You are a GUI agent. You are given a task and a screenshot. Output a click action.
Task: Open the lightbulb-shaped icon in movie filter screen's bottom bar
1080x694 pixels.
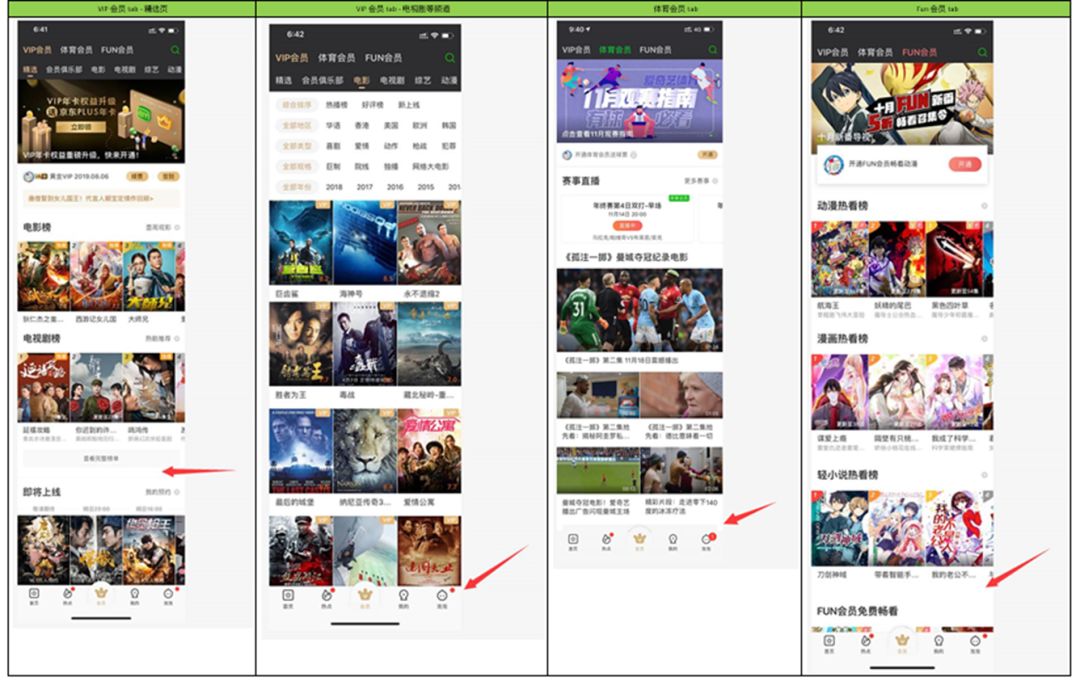[404, 598]
